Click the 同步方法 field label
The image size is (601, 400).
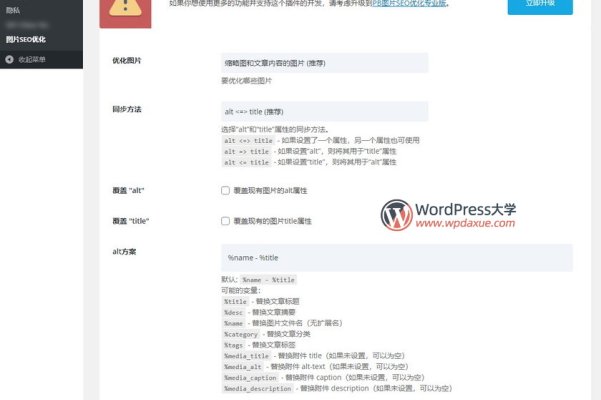pyautogui.click(x=127, y=109)
